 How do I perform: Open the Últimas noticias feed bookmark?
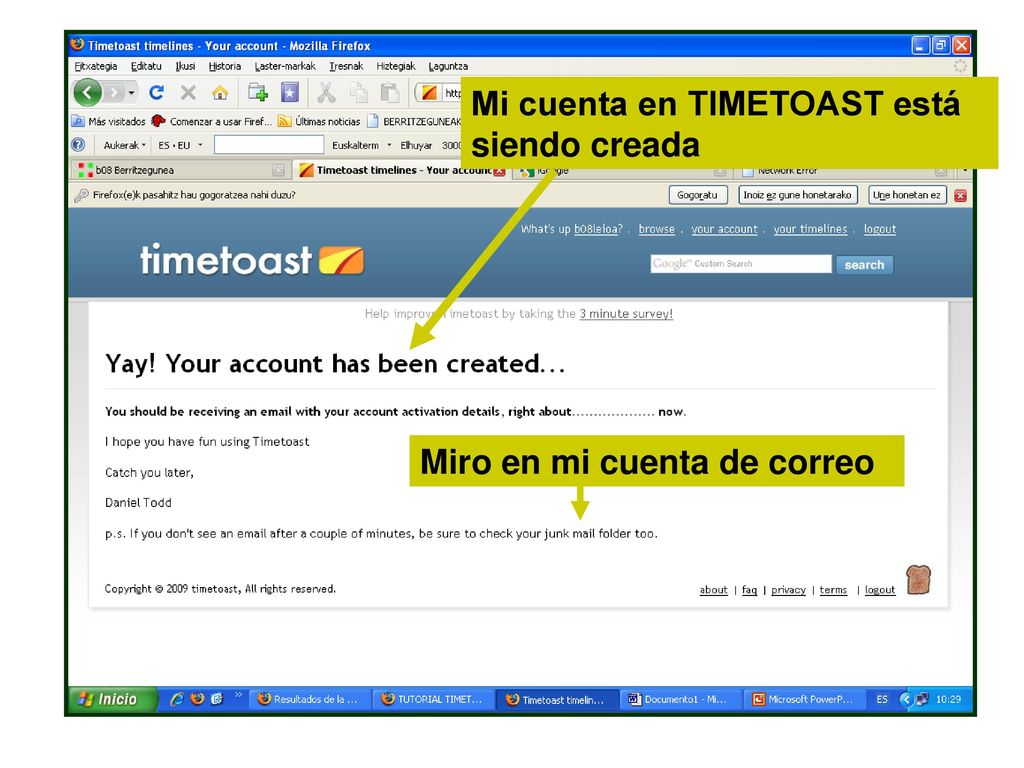[319, 121]
